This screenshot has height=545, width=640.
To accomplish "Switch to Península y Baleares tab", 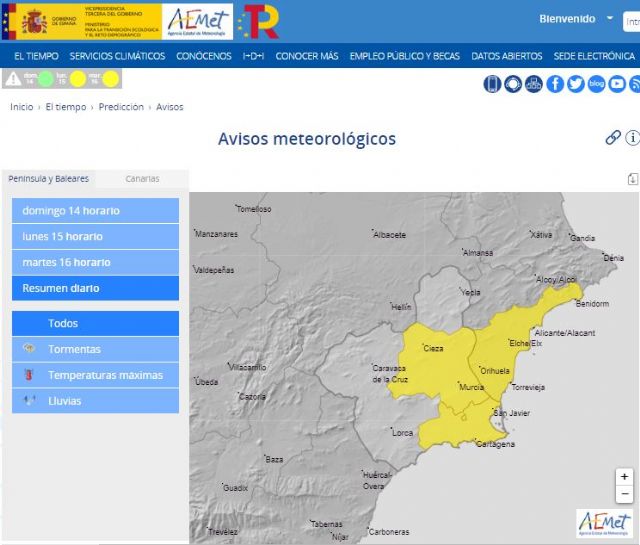I will click(x=49, y=179).
